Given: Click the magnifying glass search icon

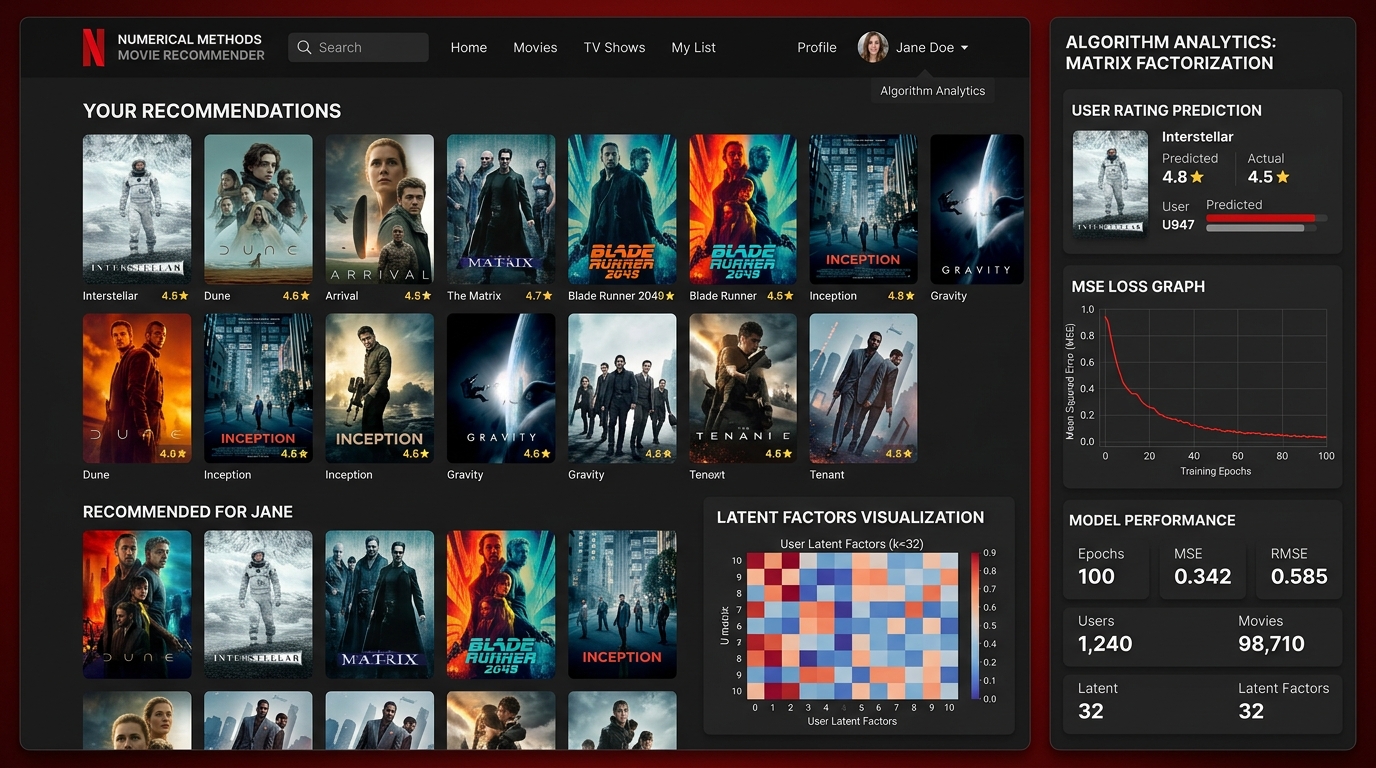Looking at the screenshot, I should pos(304,47).
